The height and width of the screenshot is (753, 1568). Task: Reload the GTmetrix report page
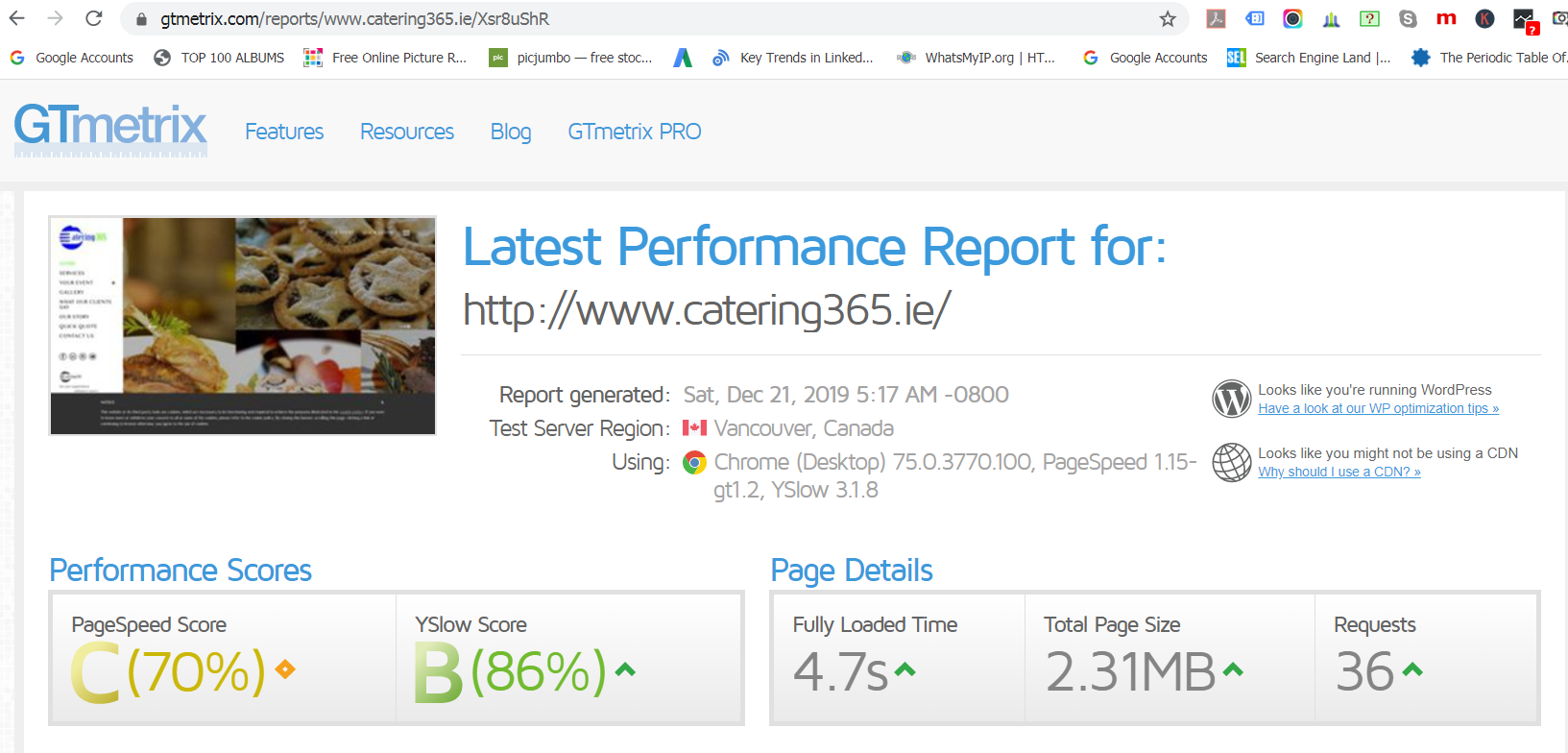[x=94, y=18]
